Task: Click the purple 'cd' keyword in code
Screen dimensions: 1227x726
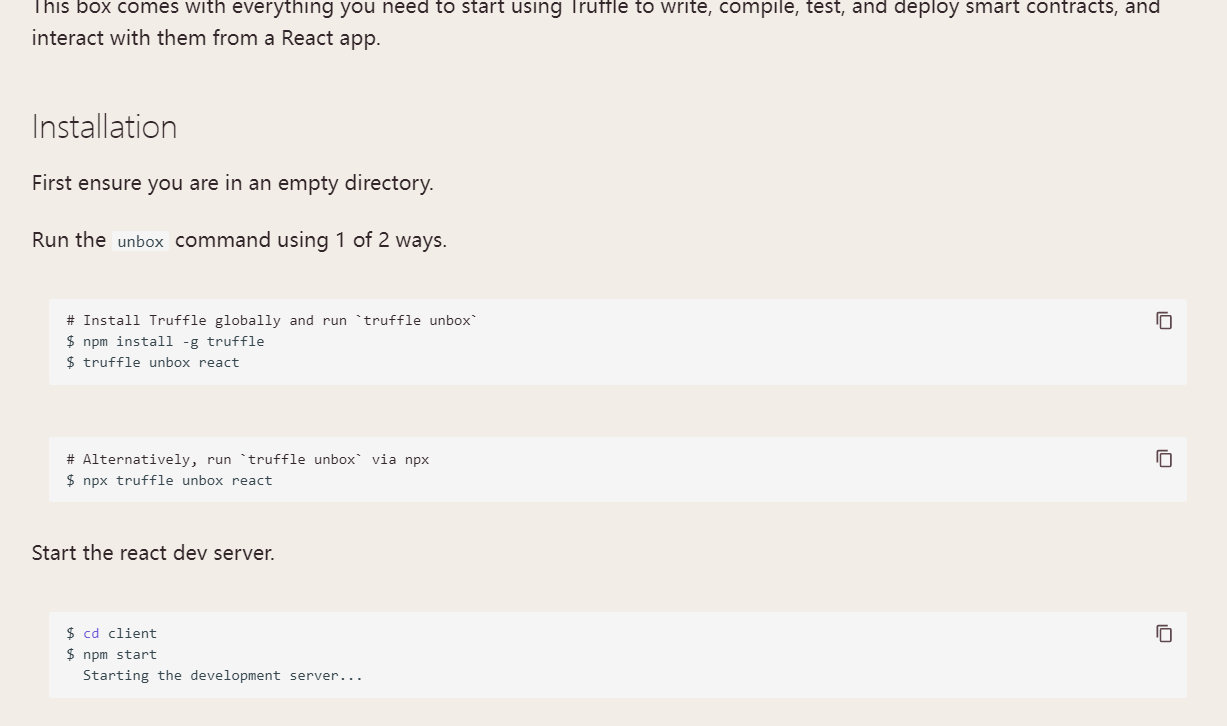Action: click(91, 633)
